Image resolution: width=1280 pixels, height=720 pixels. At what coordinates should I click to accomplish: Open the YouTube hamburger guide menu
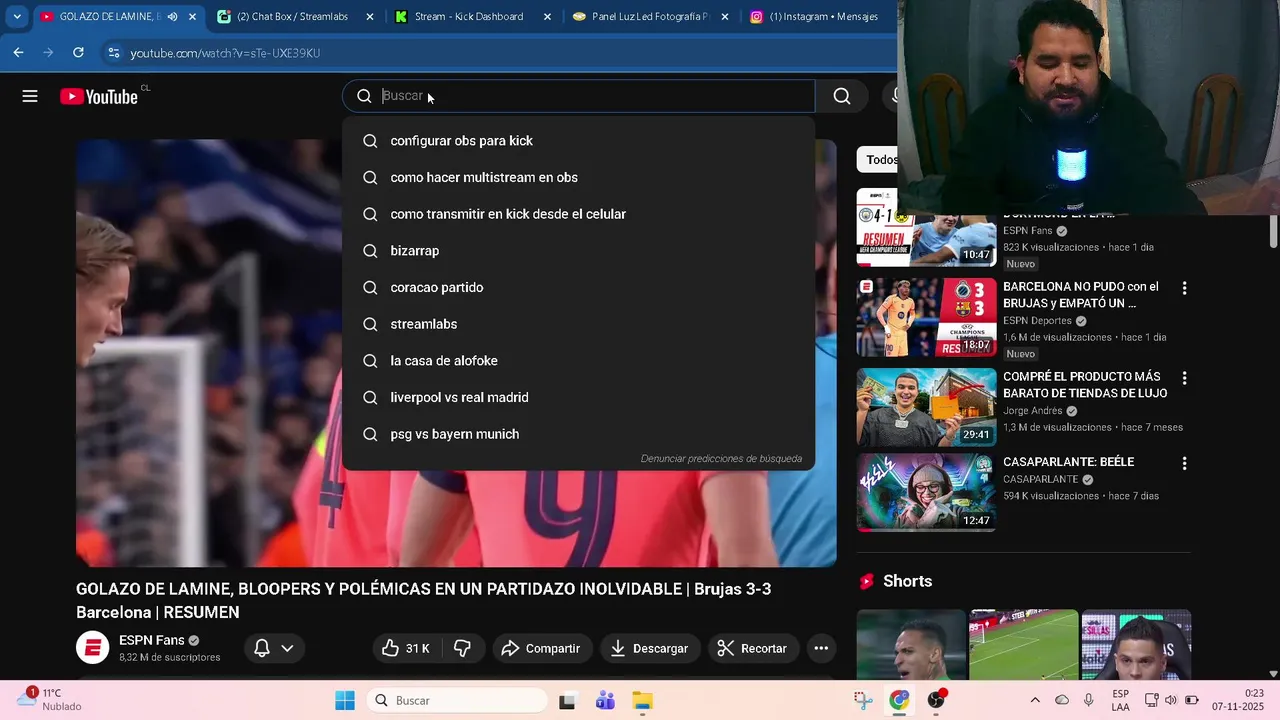(30, 96)
